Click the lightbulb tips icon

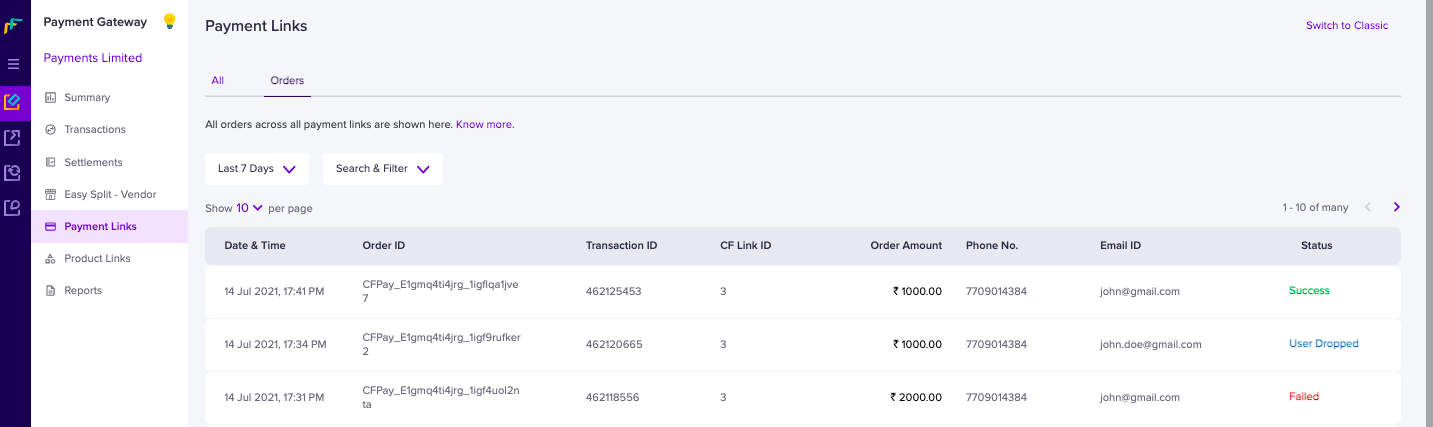point(169,22)
